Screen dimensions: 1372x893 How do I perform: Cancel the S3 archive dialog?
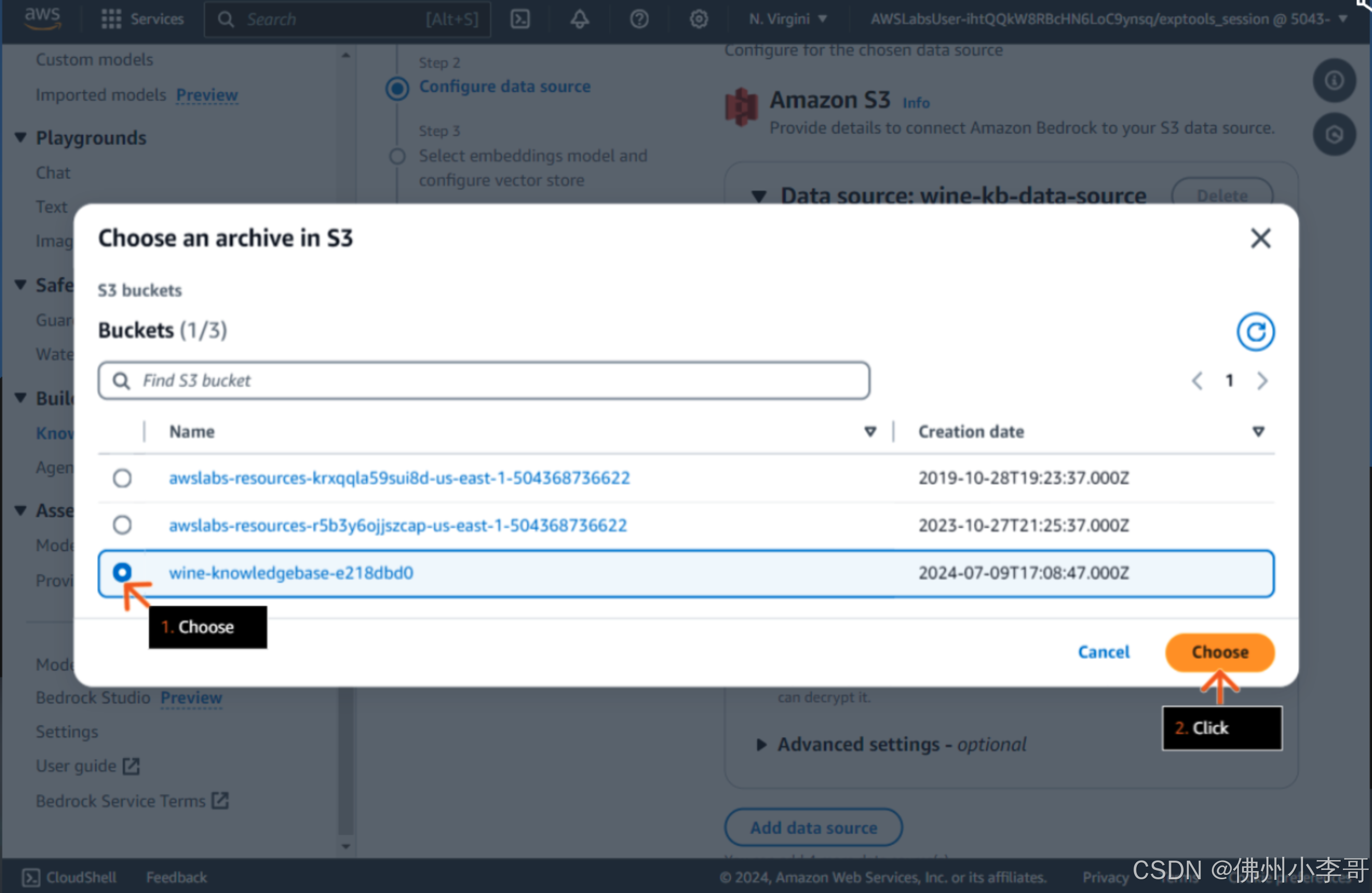click(1104, 652)
